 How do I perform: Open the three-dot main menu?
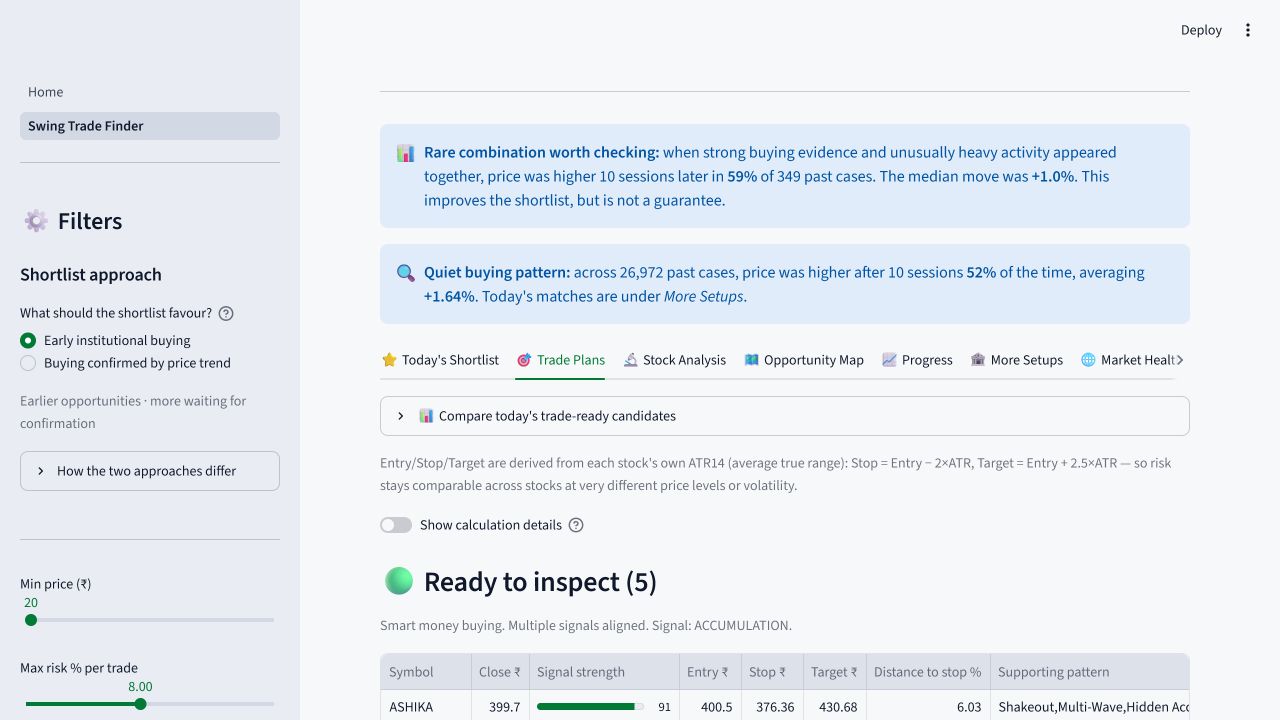(1247, 30)
